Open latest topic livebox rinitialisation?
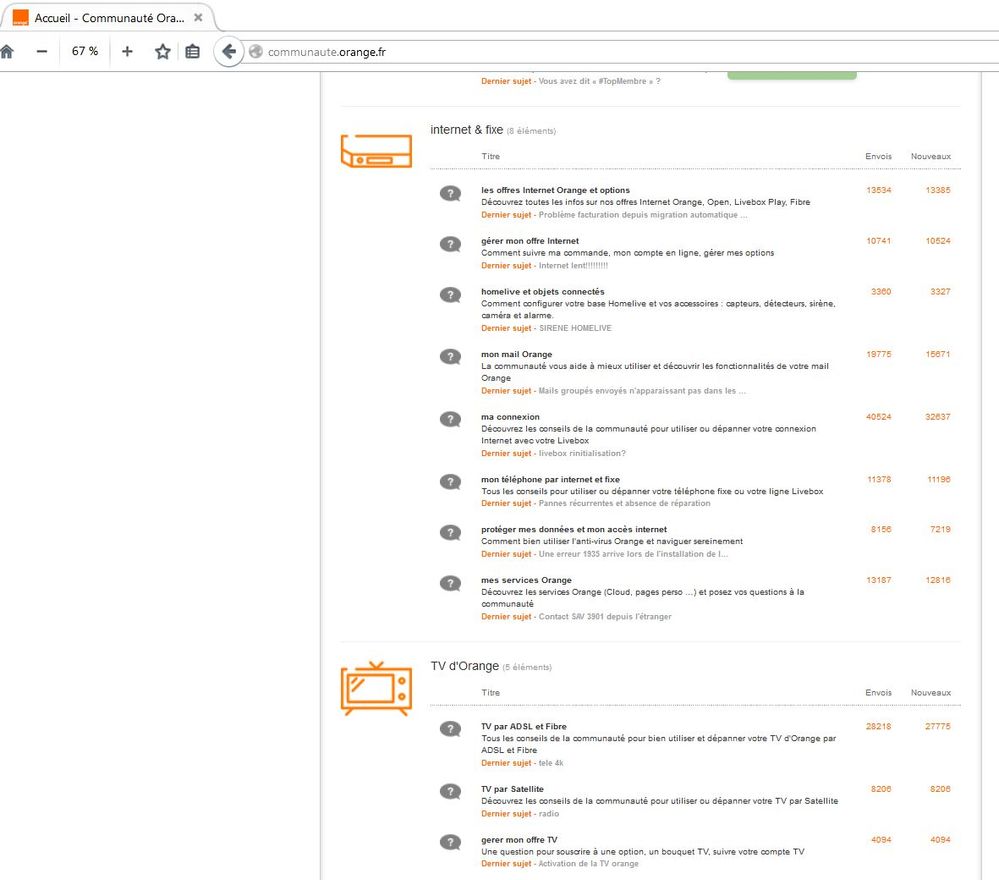 (x=582, y=453)
